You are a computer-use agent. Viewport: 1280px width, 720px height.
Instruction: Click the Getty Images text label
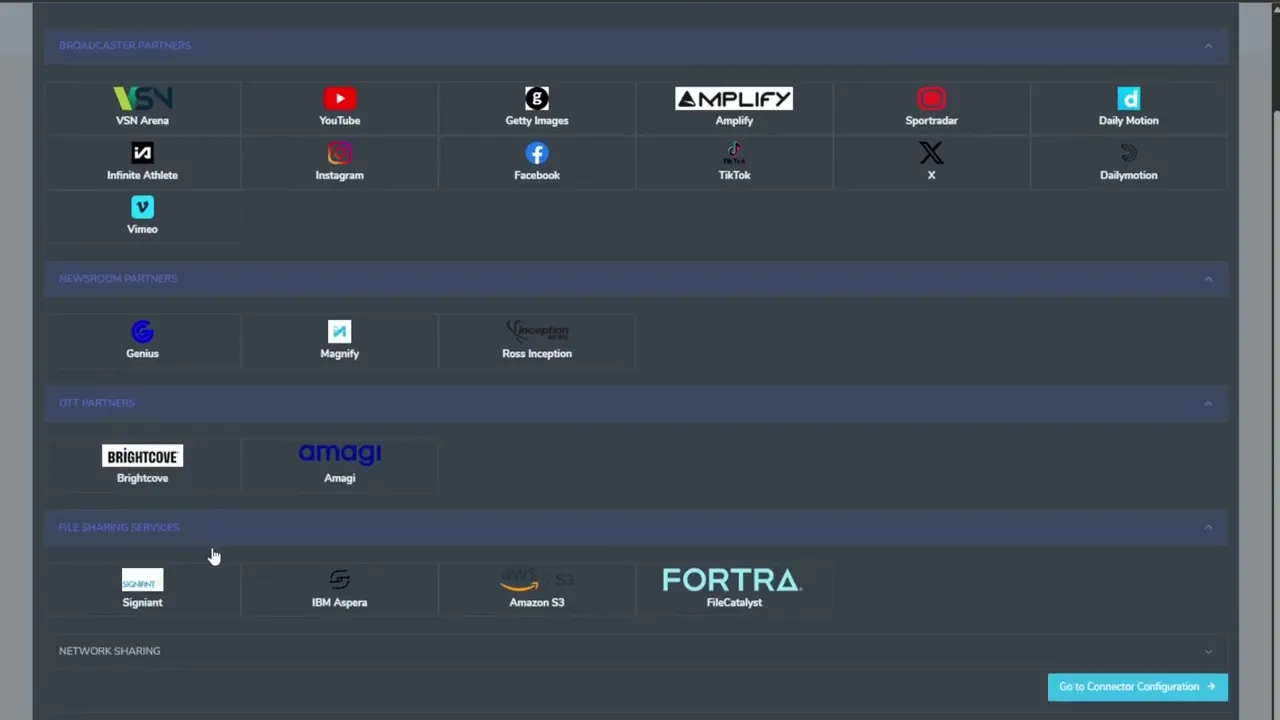point(537,120)
